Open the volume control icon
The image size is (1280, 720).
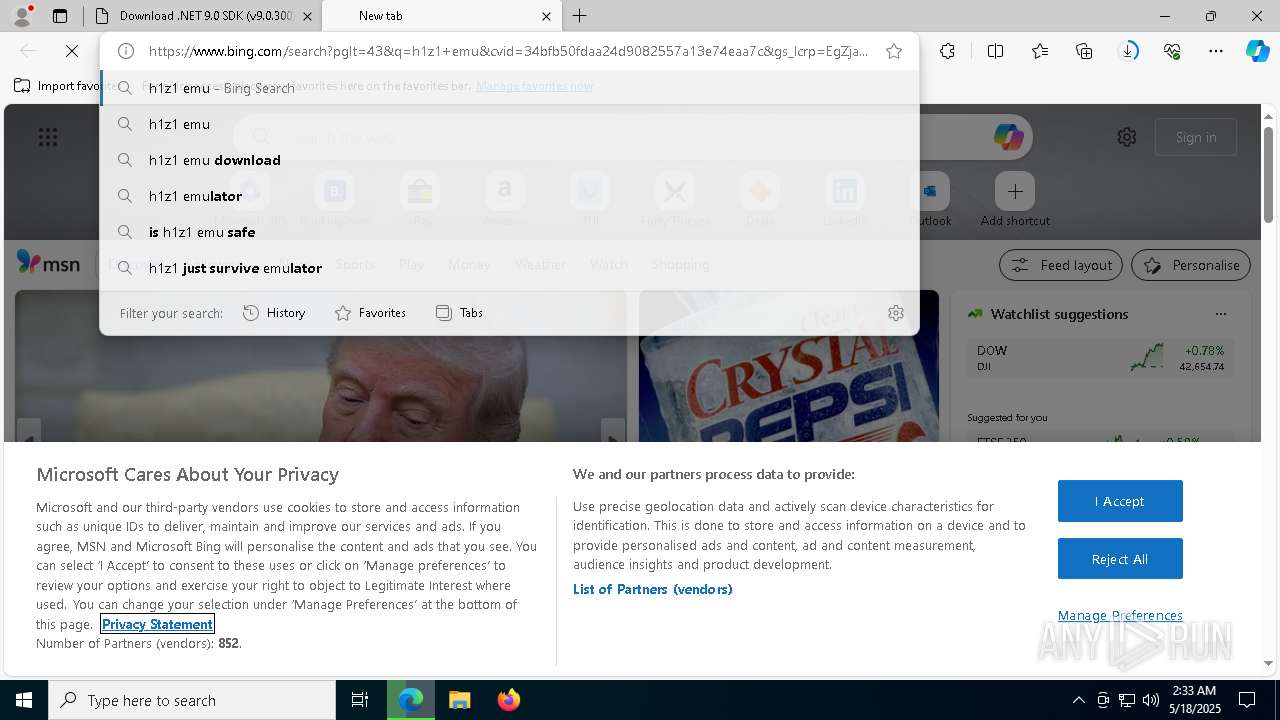click(x=1151, y=700)
